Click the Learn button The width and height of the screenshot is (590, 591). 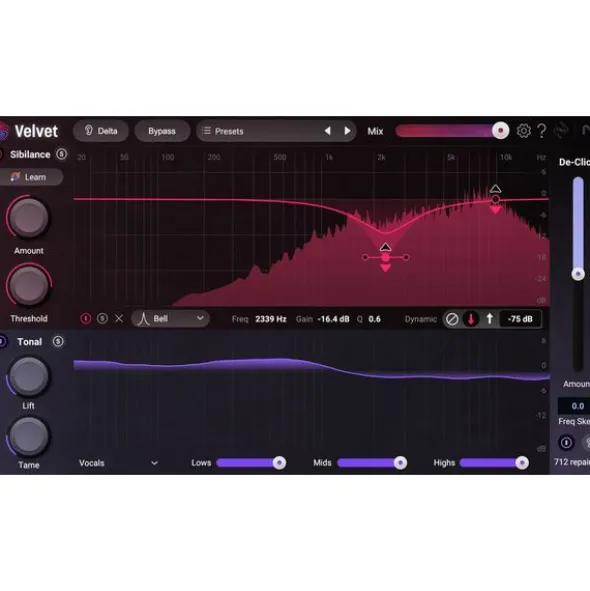[31, 177]
